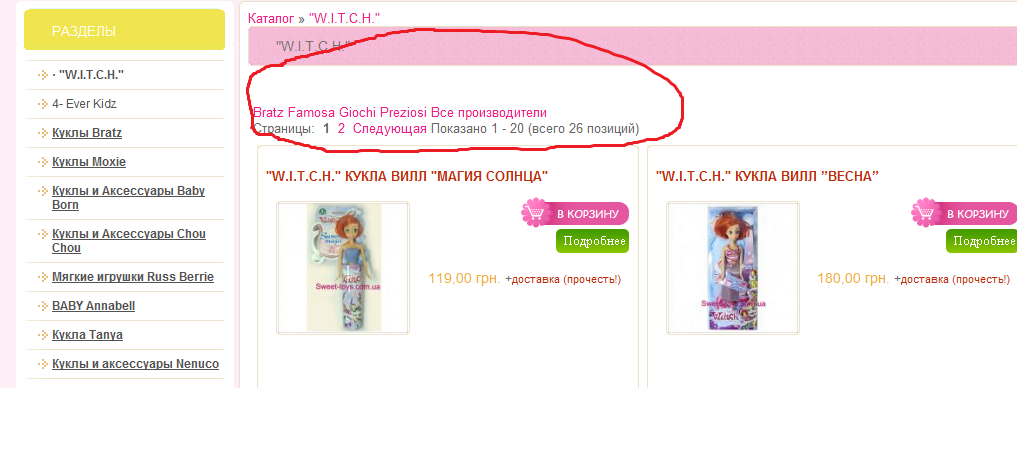Click the cart icon on the 119,00 грн. doll
Viewport: 1025px width, 460px height.
click(535, 212)
